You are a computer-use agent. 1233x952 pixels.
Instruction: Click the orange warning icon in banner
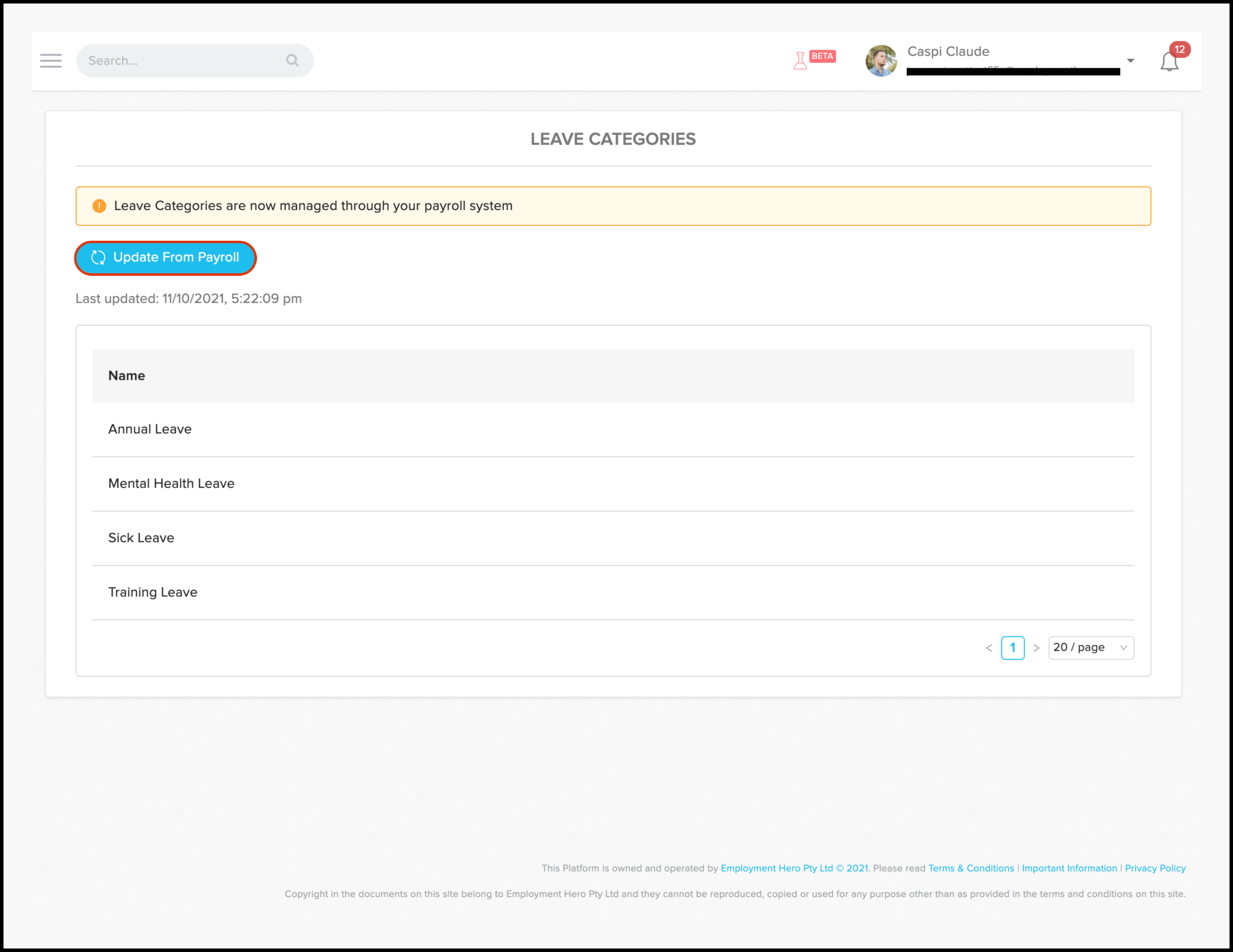(99, 206)
